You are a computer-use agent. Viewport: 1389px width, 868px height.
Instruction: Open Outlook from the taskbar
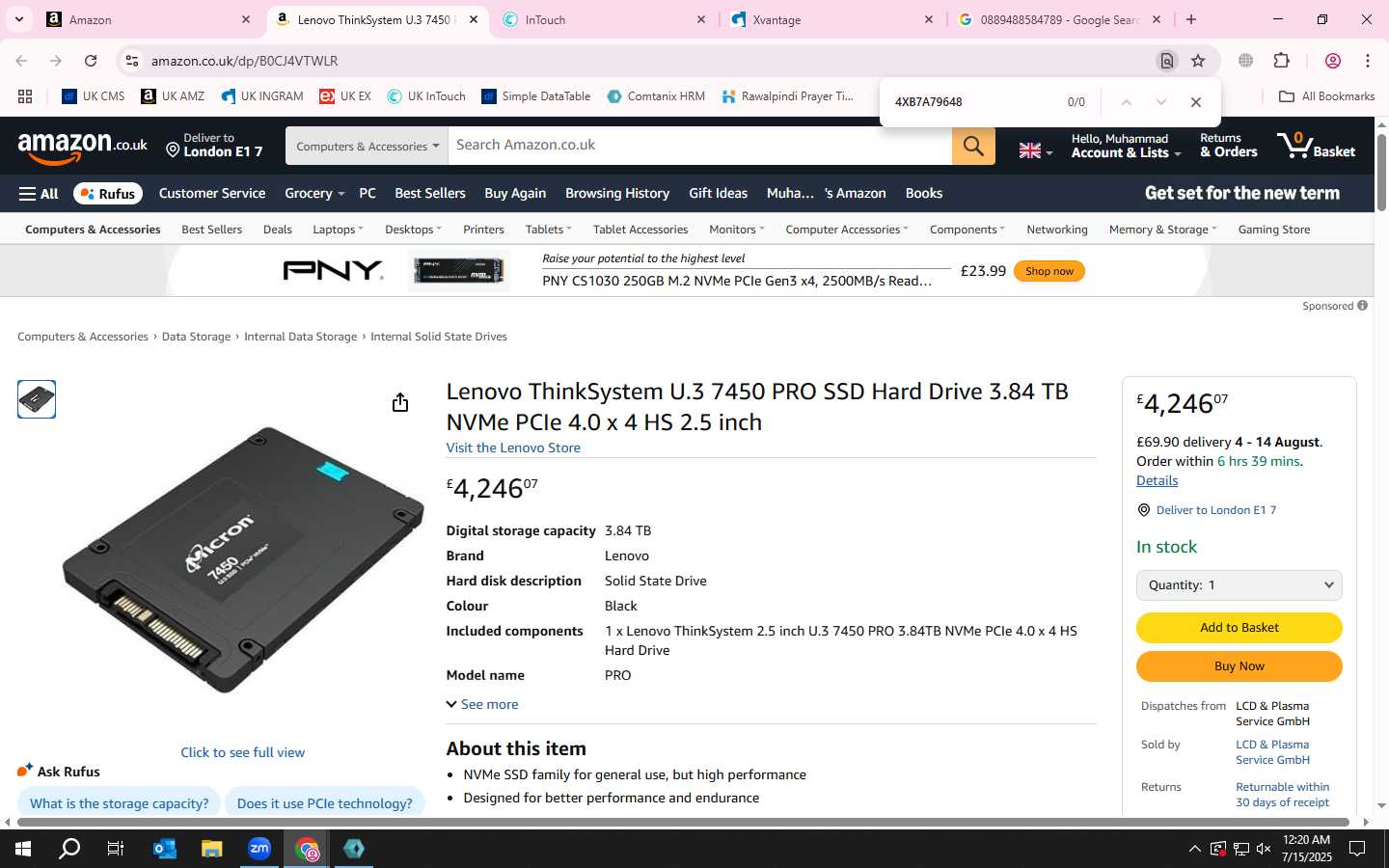point(165,849)
